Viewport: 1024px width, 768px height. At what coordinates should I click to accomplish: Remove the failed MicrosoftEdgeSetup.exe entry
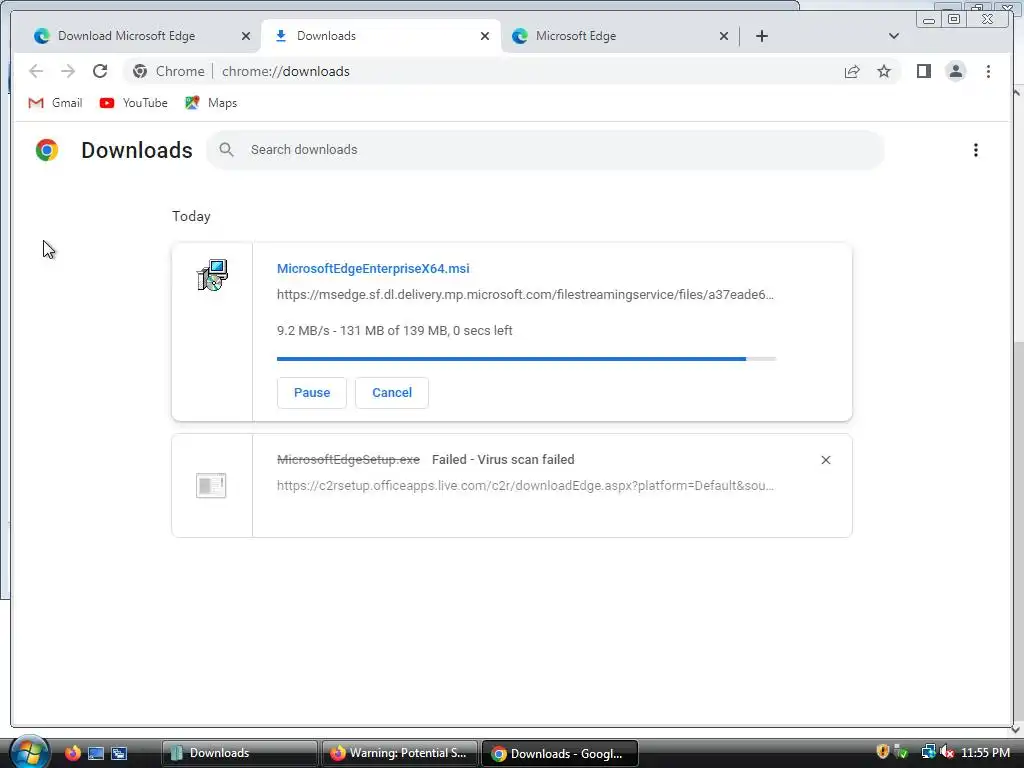click(825, 460)
